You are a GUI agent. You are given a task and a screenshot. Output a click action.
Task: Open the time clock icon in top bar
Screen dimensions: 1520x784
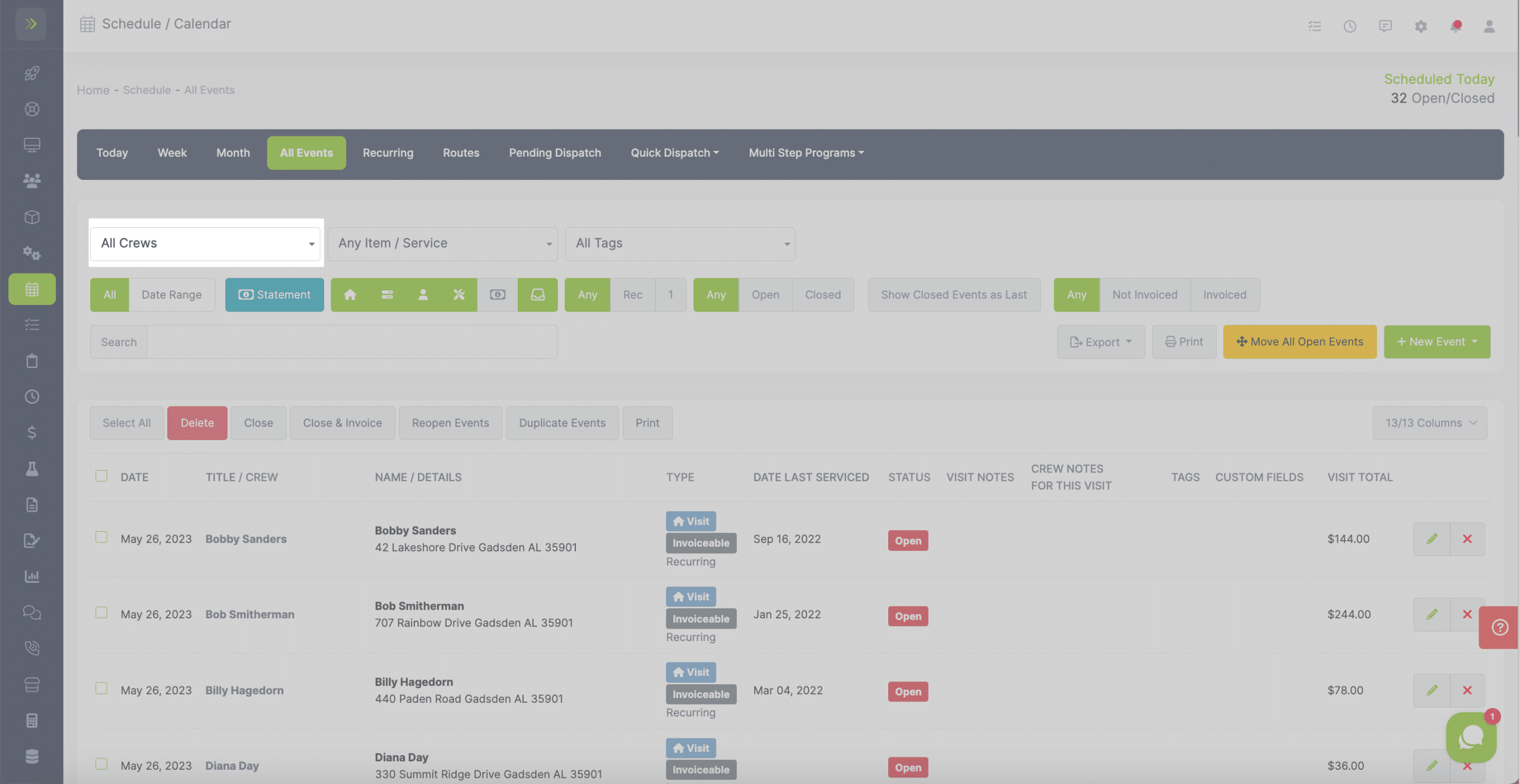(x=1350, y=26)
